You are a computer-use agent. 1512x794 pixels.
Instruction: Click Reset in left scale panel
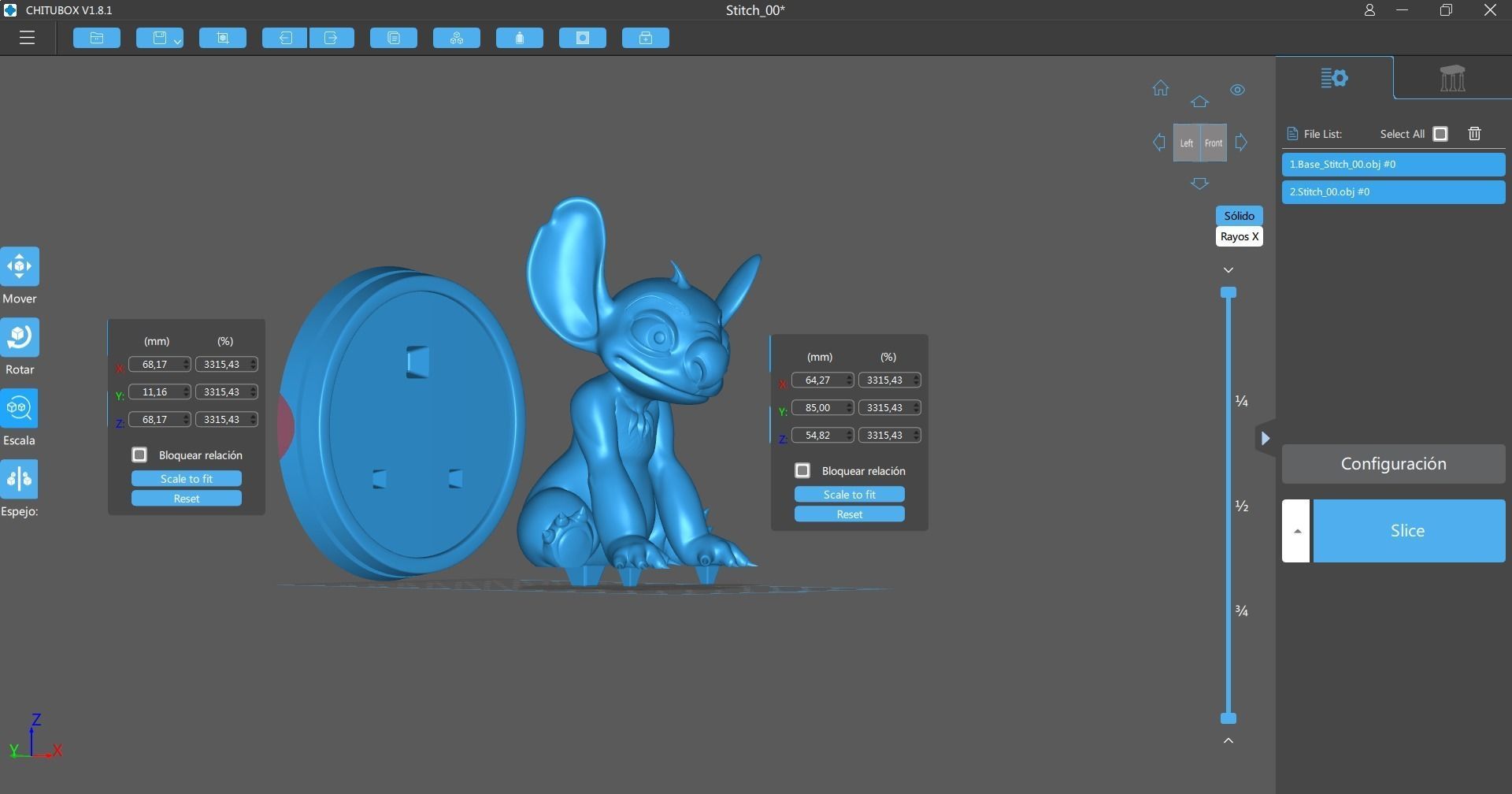pyautogui.click(x=187, y=499)
